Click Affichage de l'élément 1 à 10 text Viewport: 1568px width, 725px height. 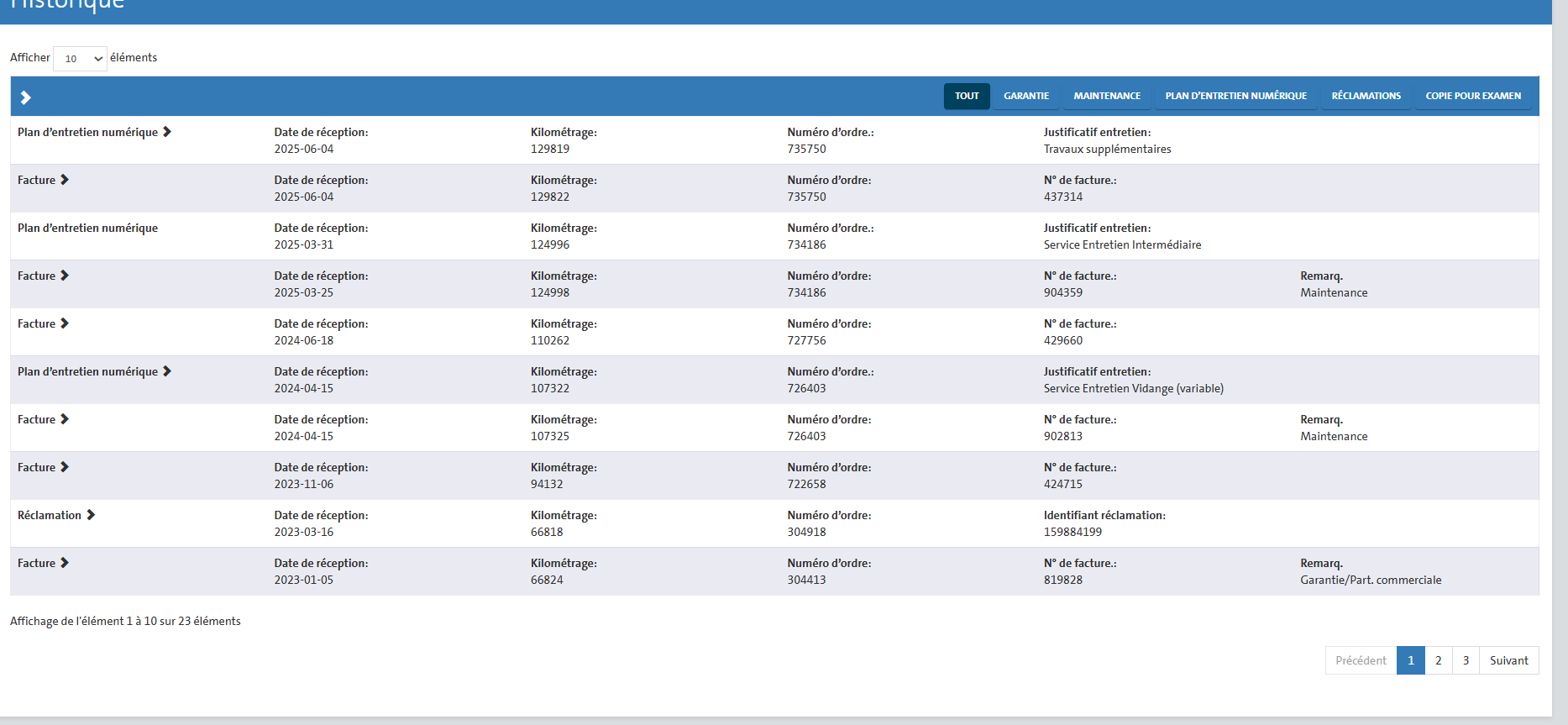[125, 621]
